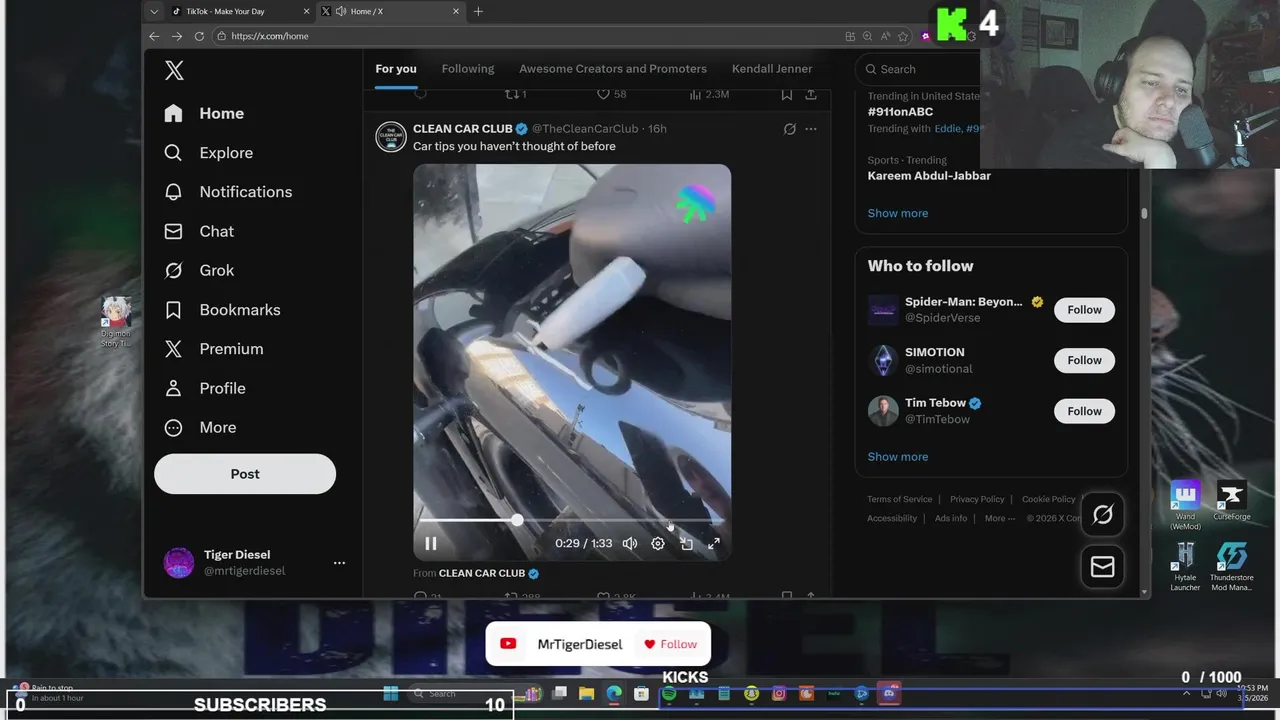
Task: Click 'From CLEAN CAR CLUB' source link
Action: pos(482,573)
